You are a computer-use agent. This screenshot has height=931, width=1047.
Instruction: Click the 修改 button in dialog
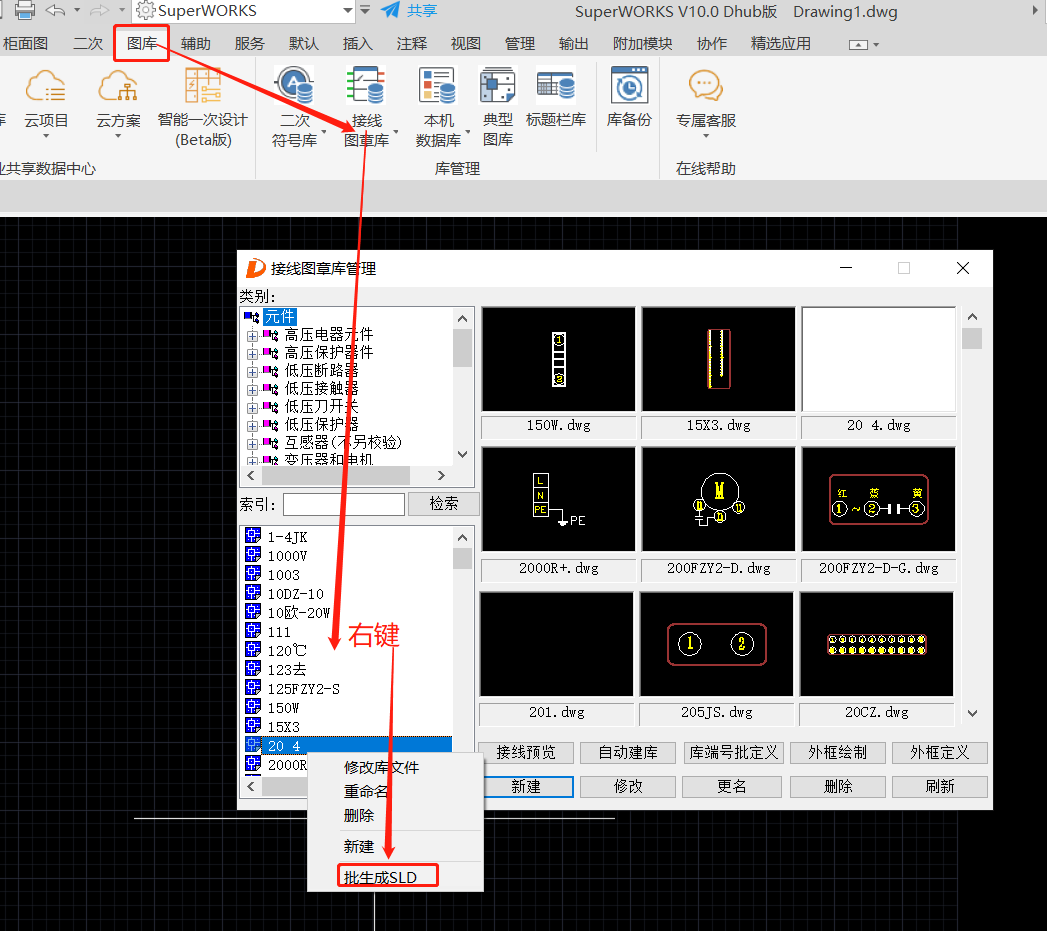point(628,787)
